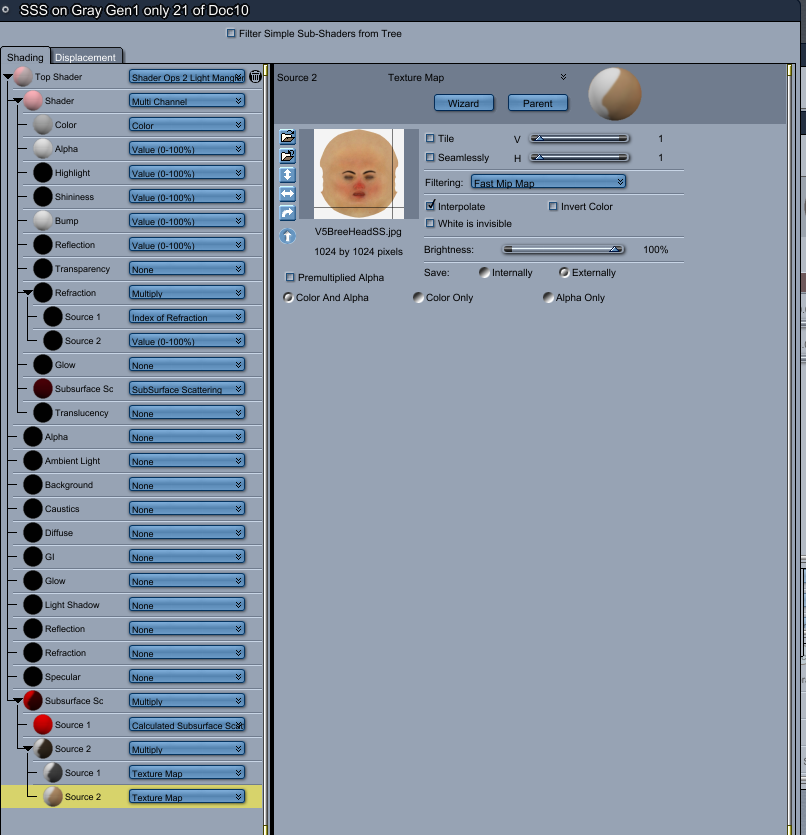Viewport: 806px width, 835px height.
Task: Click the Translucency channel sphere icon
Action: click(43, 413)
